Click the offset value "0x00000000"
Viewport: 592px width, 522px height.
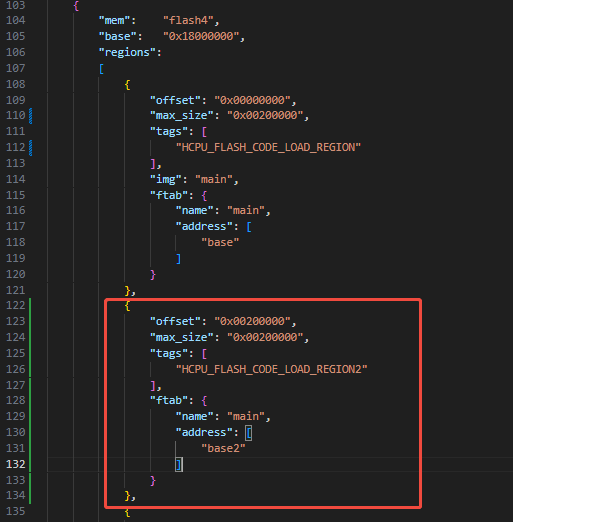[x=252, y=100]
